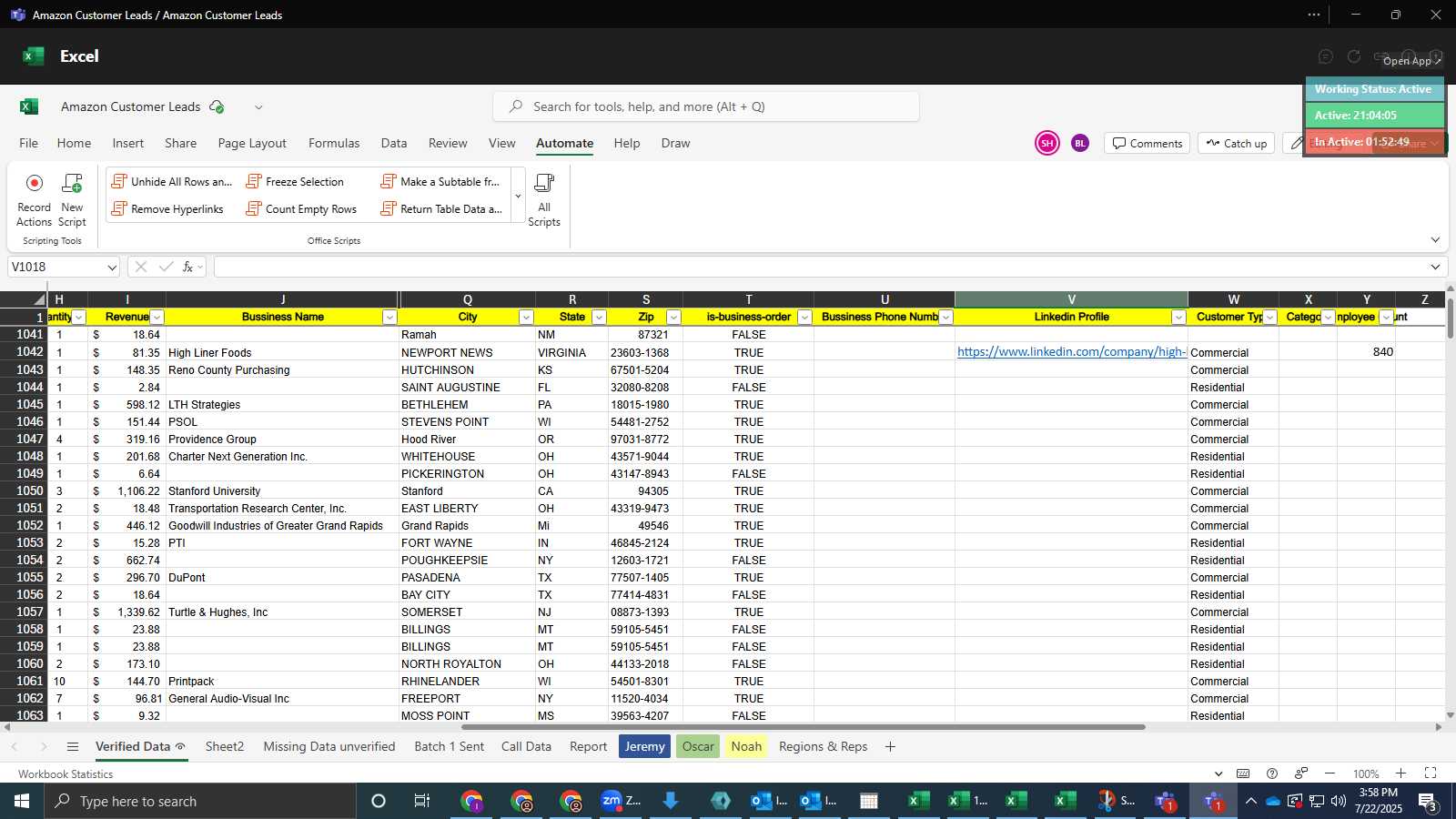
Task: Run the Freeze Selection script
Action: coord(295,182)
